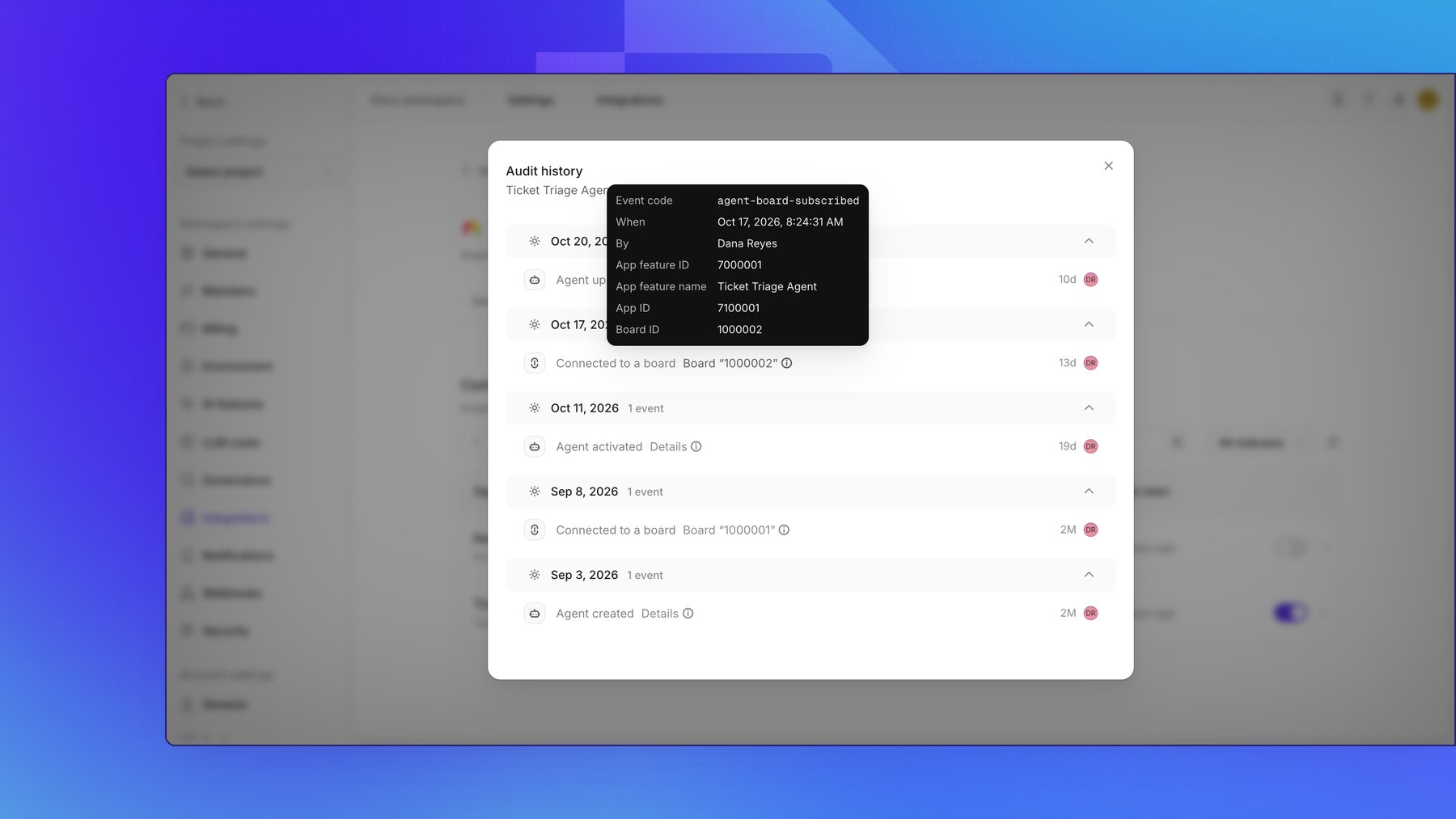Click the App ID value 7100001
The height and width of the screenshot is (819, 1456).
coord(738,308)
